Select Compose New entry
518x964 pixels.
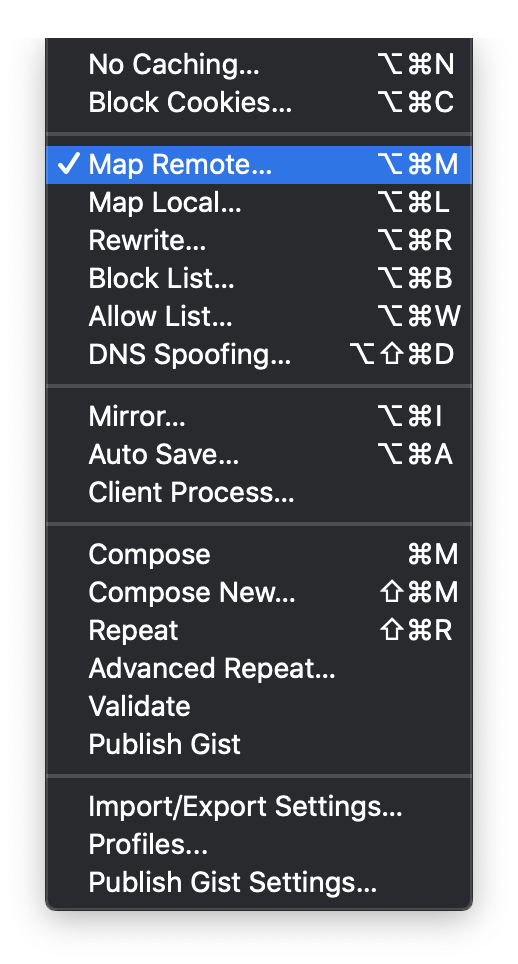(259, 593)
